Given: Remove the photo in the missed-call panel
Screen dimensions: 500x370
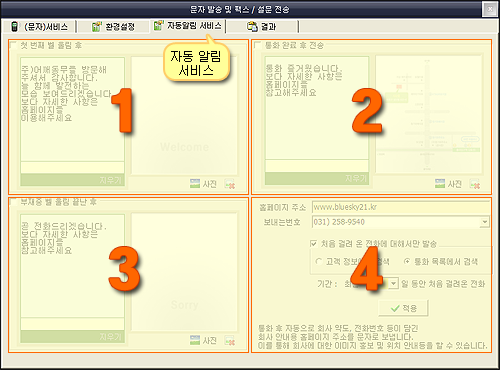Looking at the screenshot, I should pos(230,341).
